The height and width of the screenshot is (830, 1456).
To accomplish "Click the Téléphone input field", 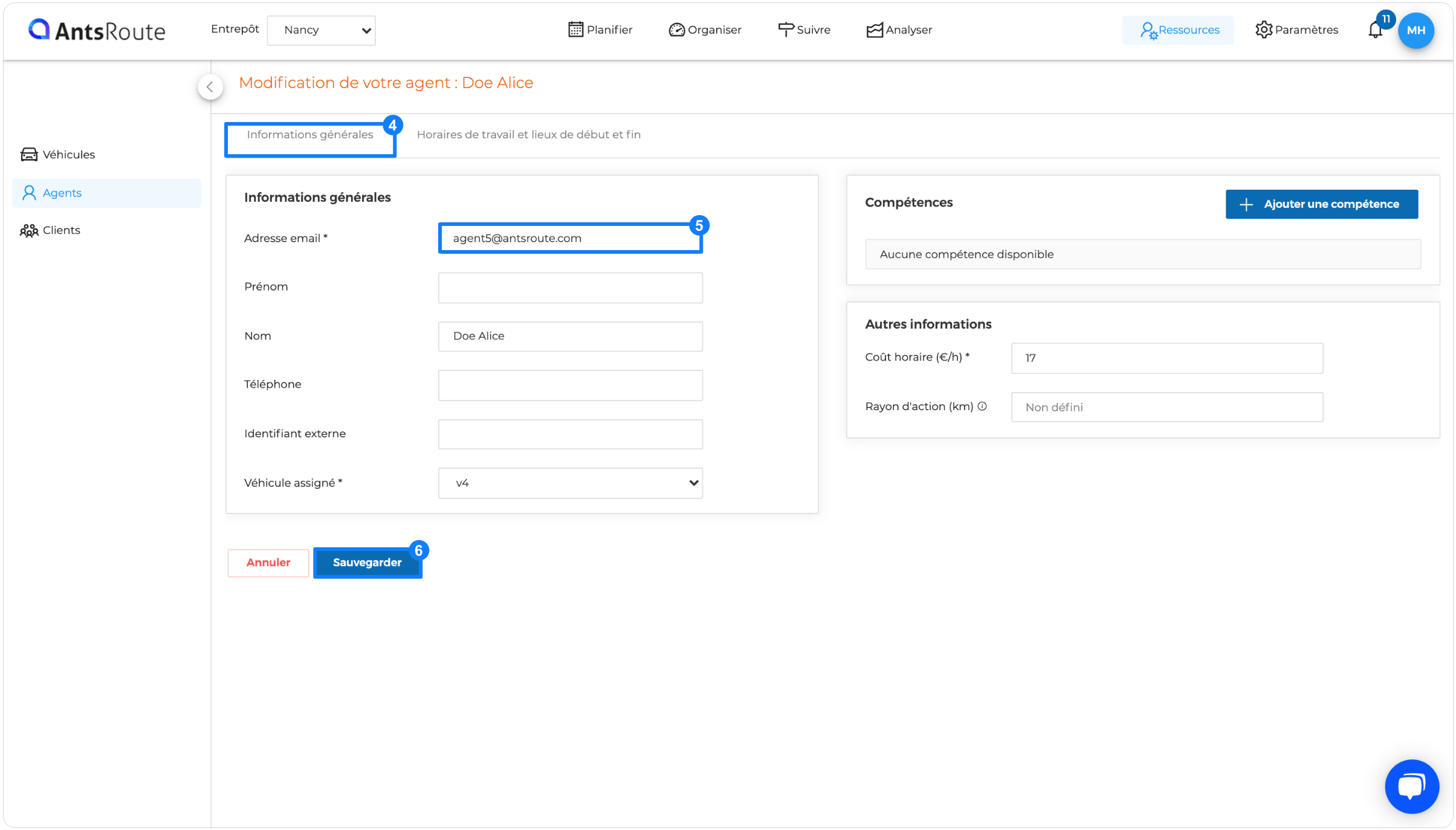I will coord(570,385).
